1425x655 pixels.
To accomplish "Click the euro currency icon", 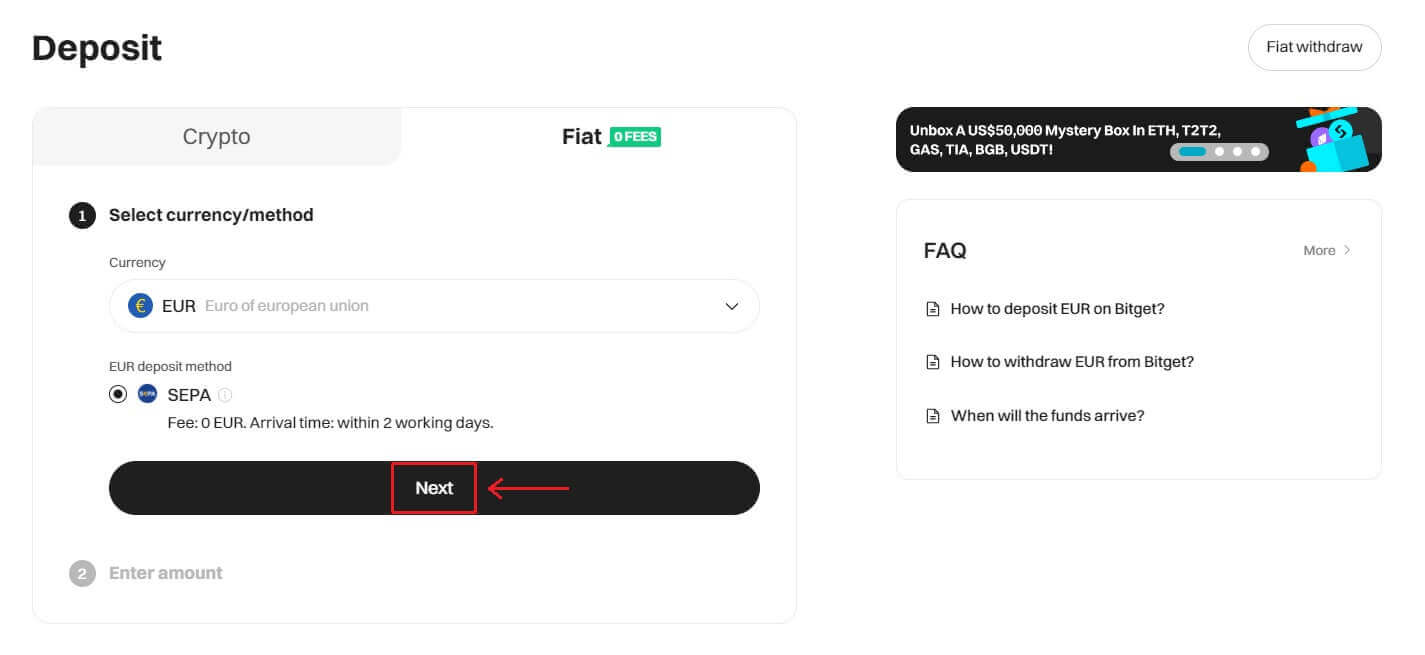I will tap(141, 306).
